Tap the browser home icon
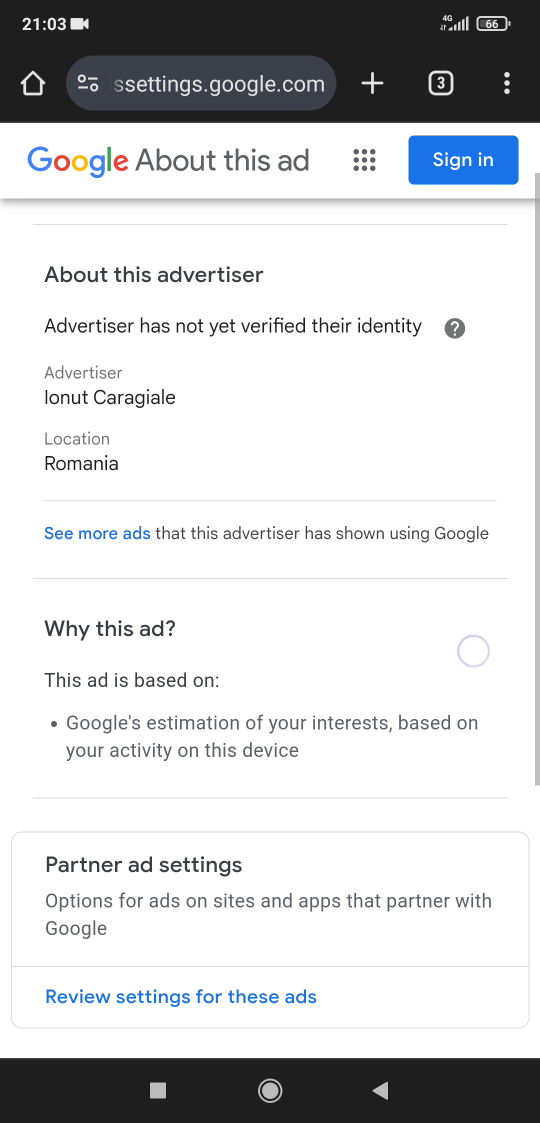 pos(33,84)
